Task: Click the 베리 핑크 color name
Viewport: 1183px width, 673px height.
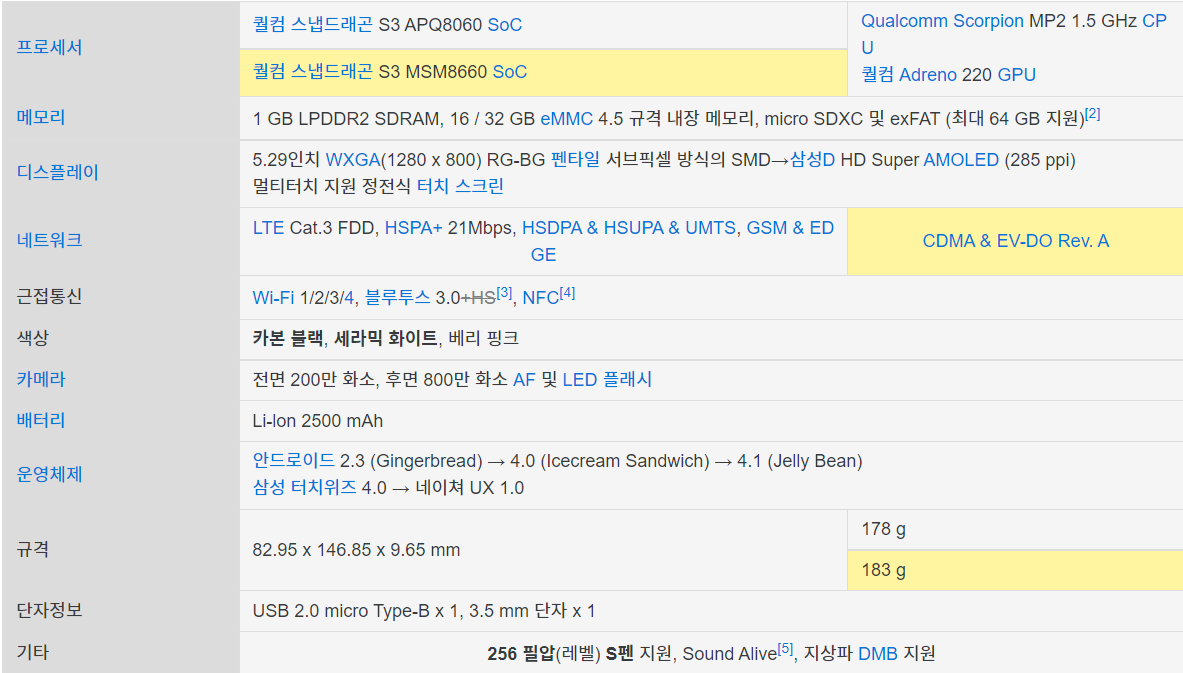Action: pyautogui.click(x=484, y=339)
